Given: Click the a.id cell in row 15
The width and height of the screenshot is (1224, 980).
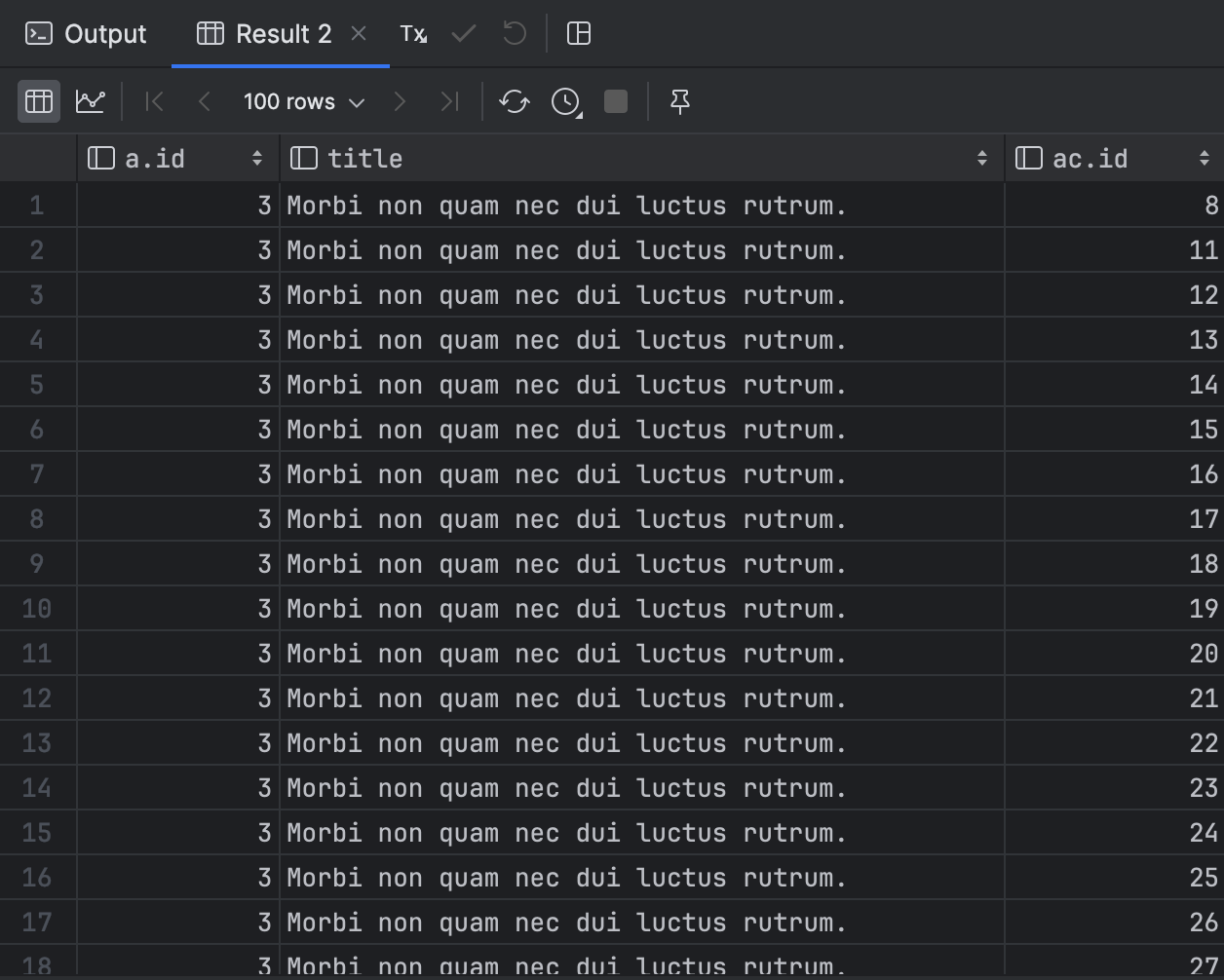Looking at the screenshot, I should pos(178,833).
